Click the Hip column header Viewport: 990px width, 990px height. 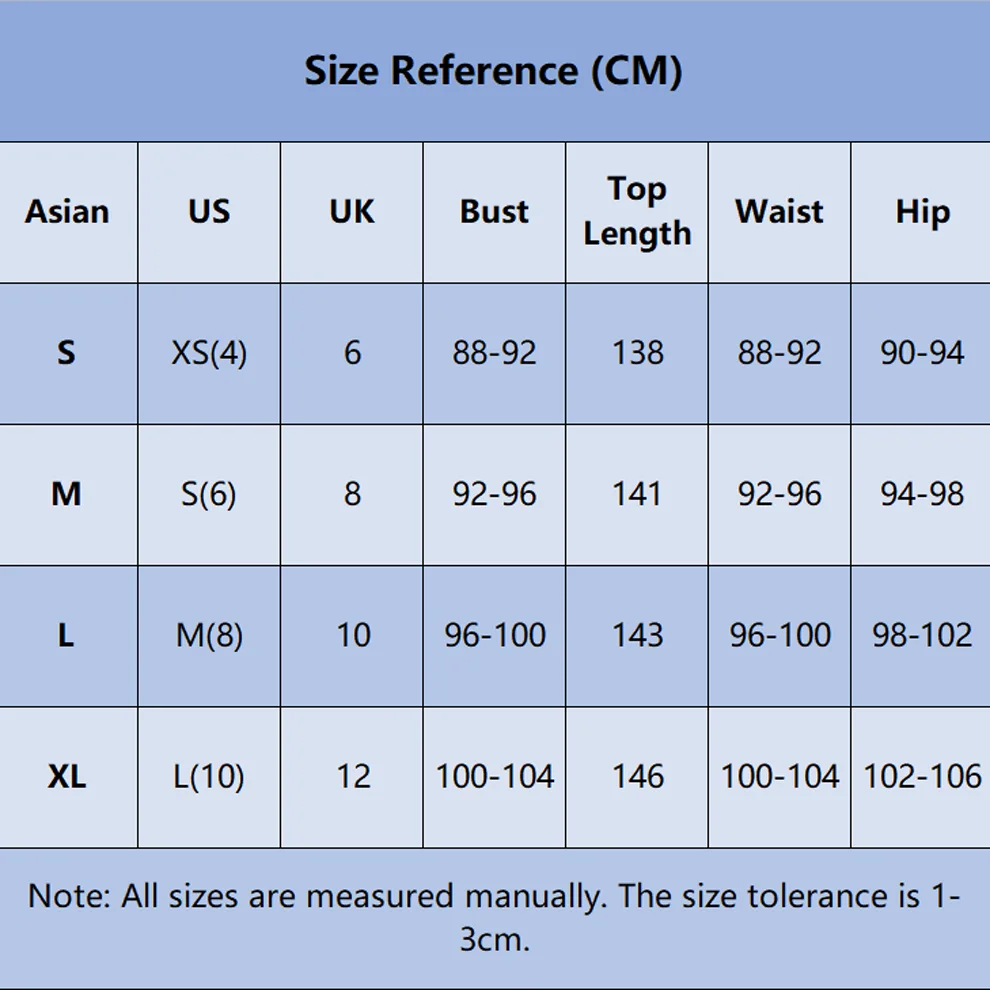coord(922,212)
